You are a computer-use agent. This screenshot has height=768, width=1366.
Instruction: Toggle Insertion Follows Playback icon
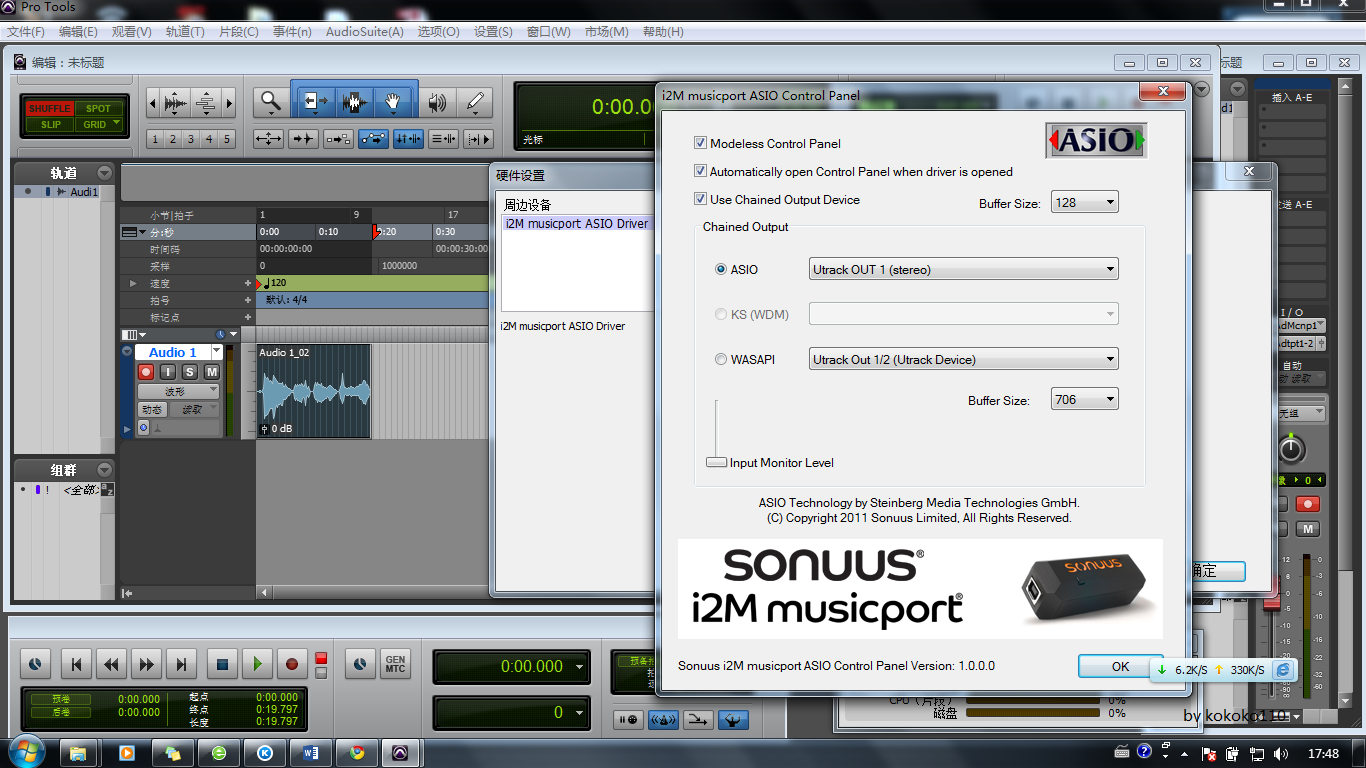[x=478, y=139]
